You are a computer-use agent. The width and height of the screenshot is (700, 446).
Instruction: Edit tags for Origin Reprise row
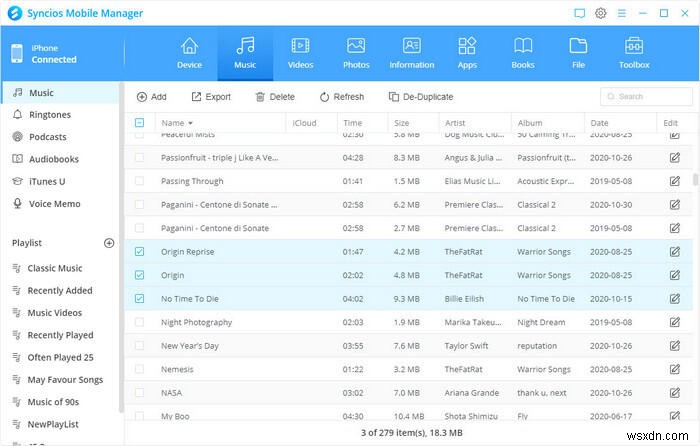[x=675, y=252]
